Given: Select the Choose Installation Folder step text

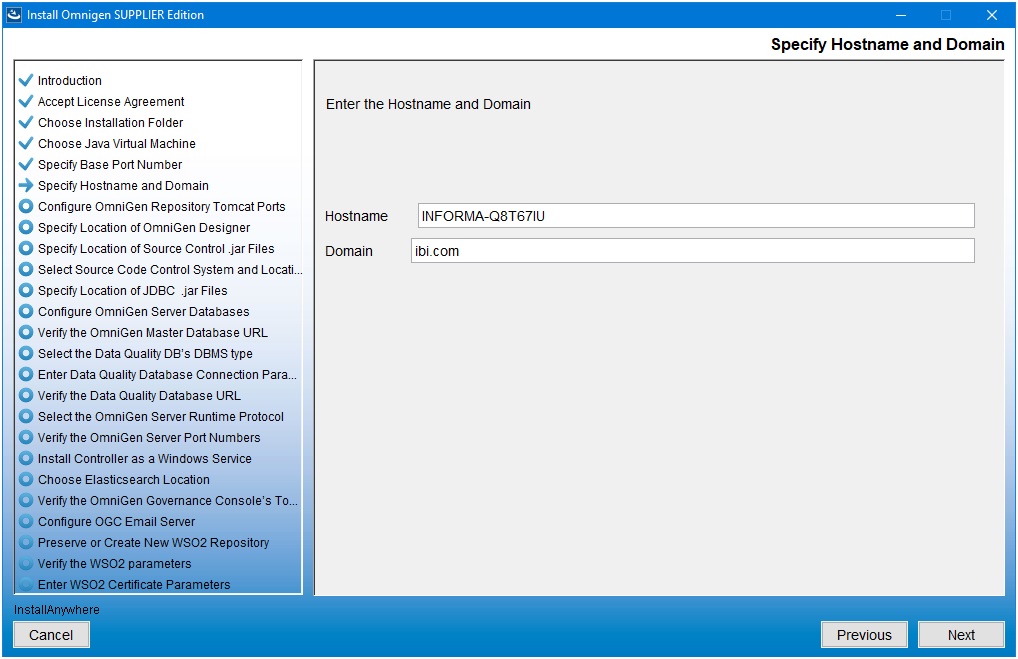Looking at the screenshot, I should 110,122.
